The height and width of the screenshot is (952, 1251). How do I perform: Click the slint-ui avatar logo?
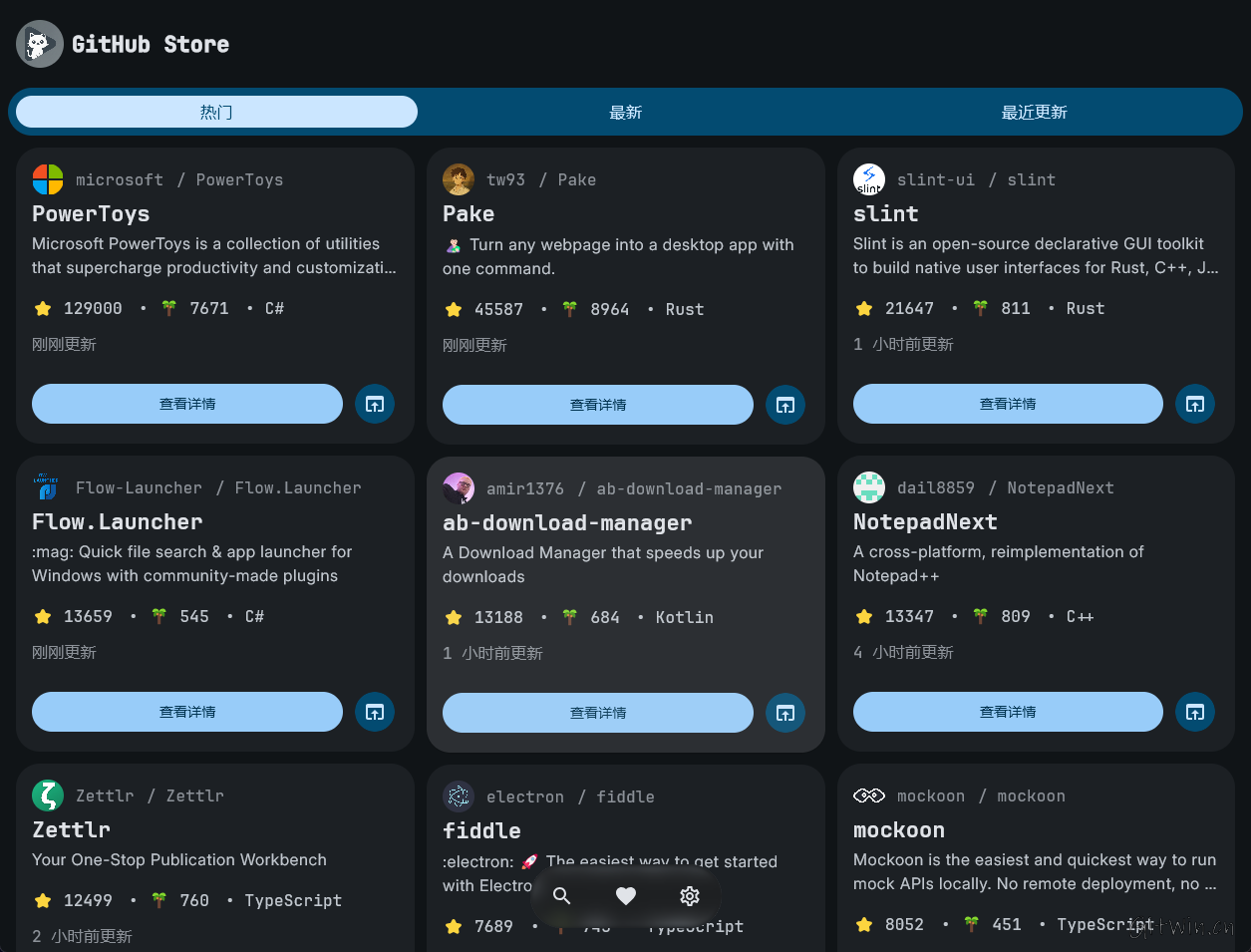click(x=869, y=179)
